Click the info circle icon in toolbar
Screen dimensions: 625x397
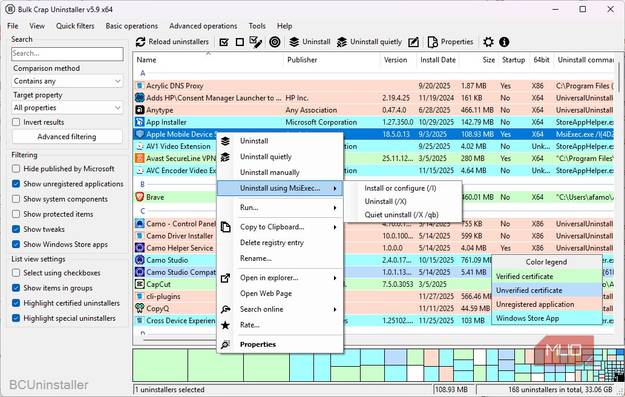[504, 42]
